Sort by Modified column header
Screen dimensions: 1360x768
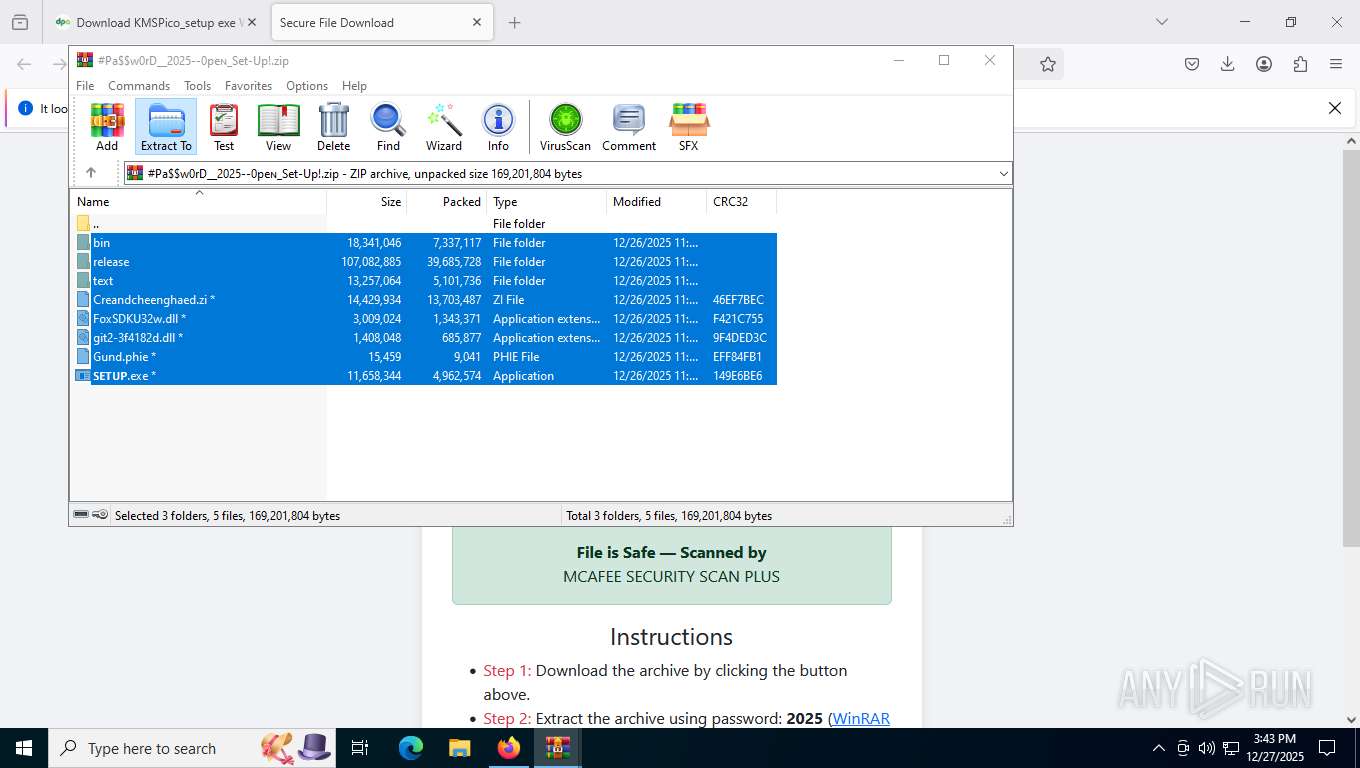(x=657, y=201)
